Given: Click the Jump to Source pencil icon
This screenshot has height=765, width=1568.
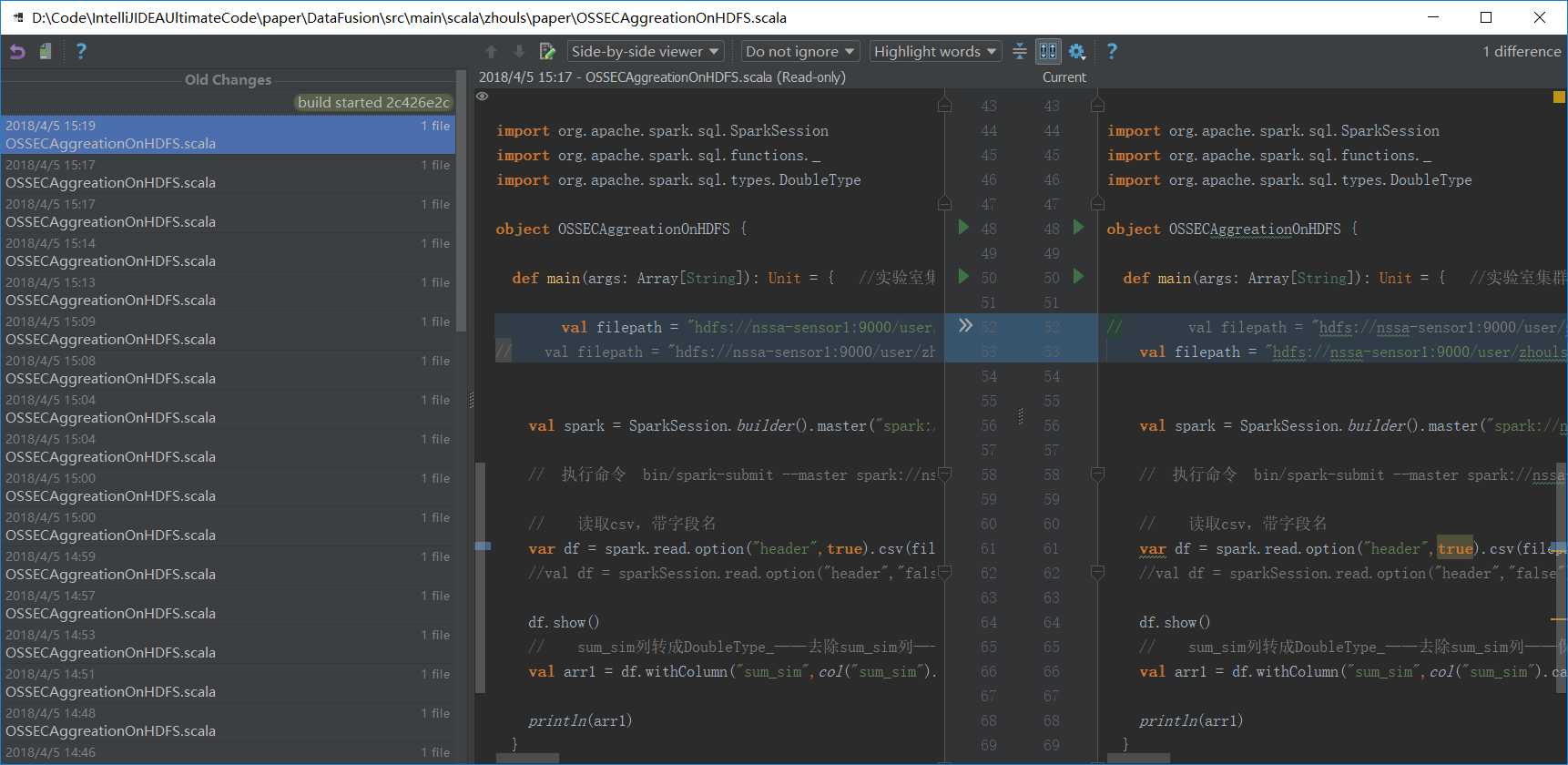Looking at the screenshot, I should (547, 52).
